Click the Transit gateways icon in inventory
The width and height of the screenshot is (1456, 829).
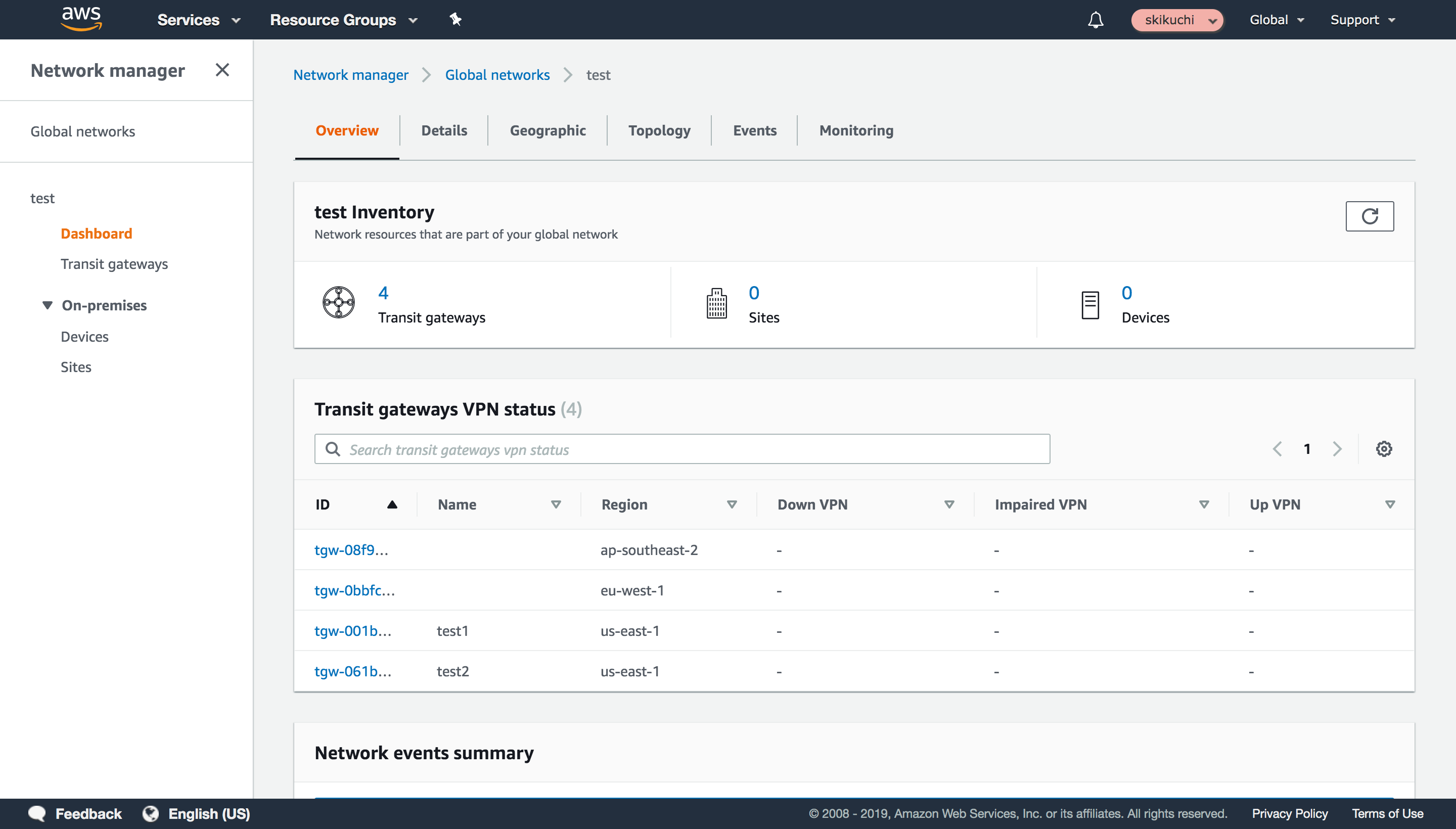[338, 303]
